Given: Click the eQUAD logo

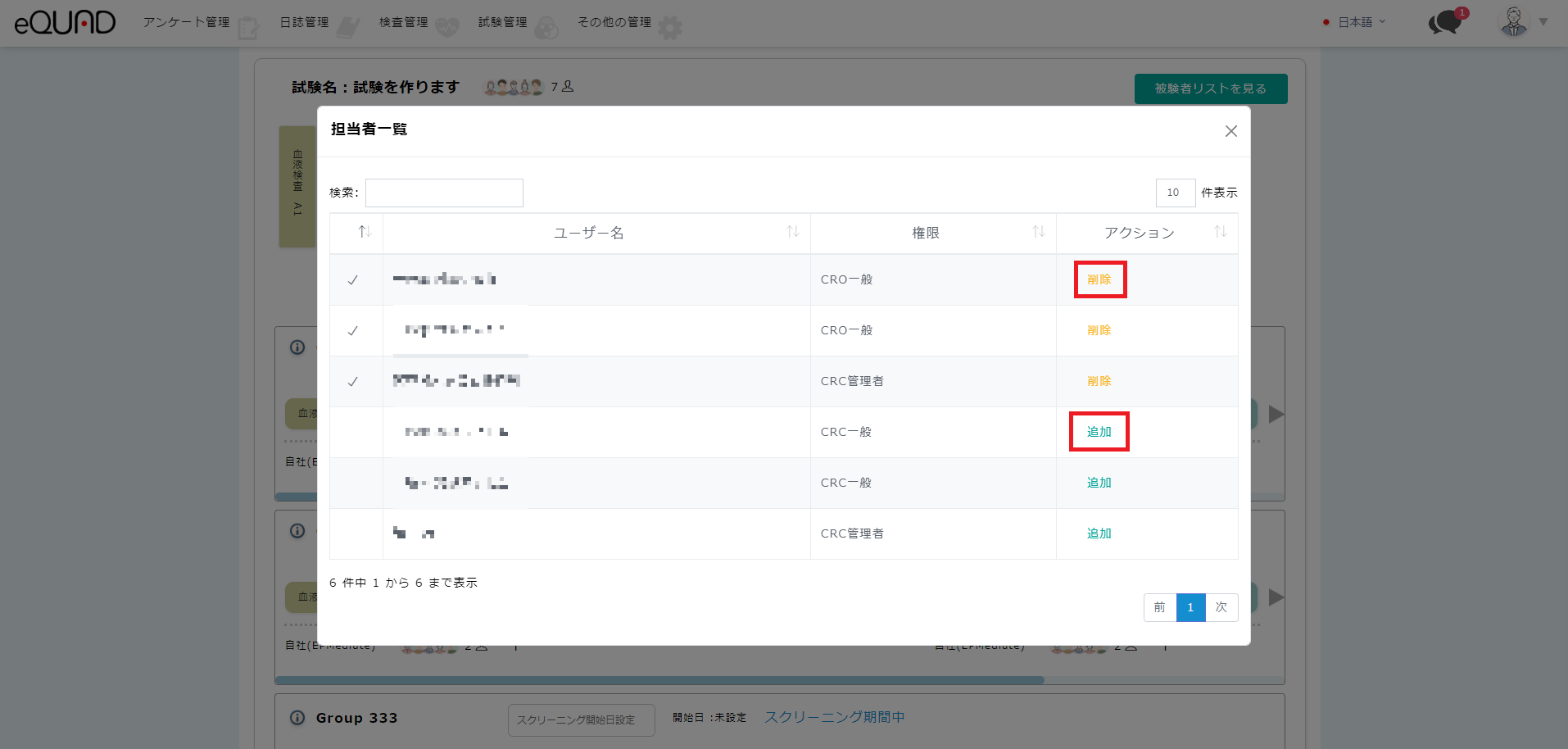Looking at the screenshot, I should click(x=65, y=22).
